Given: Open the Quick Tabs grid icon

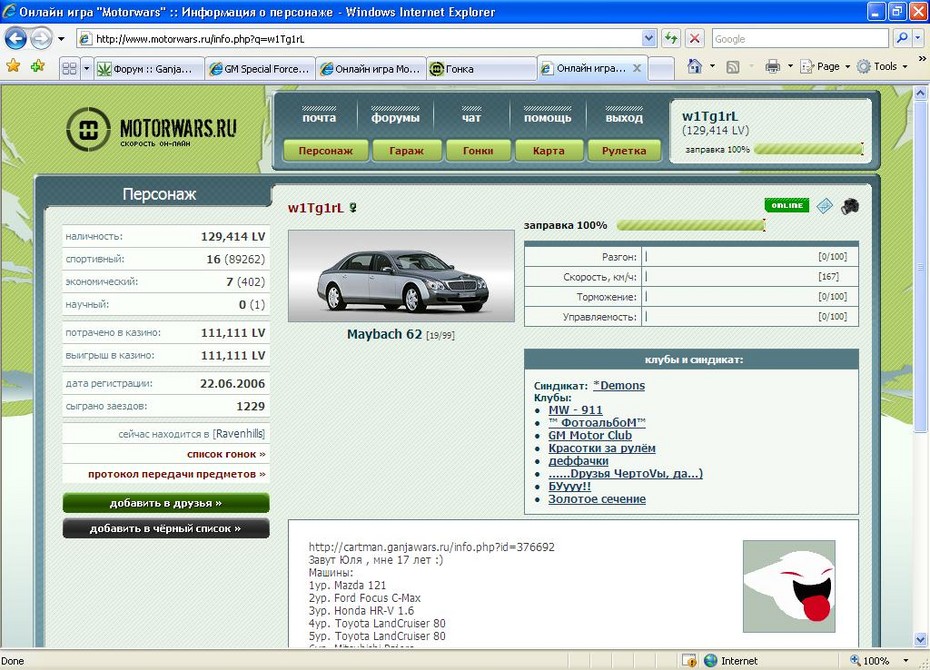Looking at the screenshot, I should pyautogui.click(x=69, y=69).
